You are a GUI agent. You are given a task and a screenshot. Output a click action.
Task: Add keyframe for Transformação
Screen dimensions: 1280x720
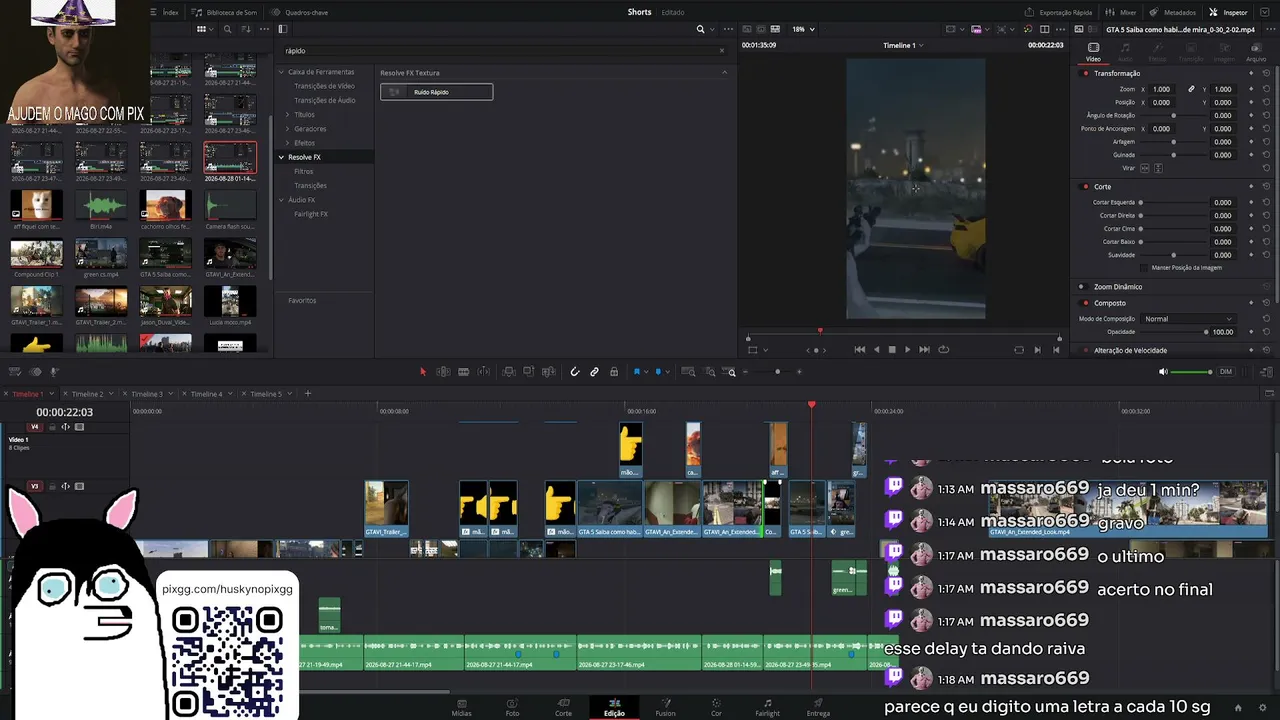pos(1250,73)
